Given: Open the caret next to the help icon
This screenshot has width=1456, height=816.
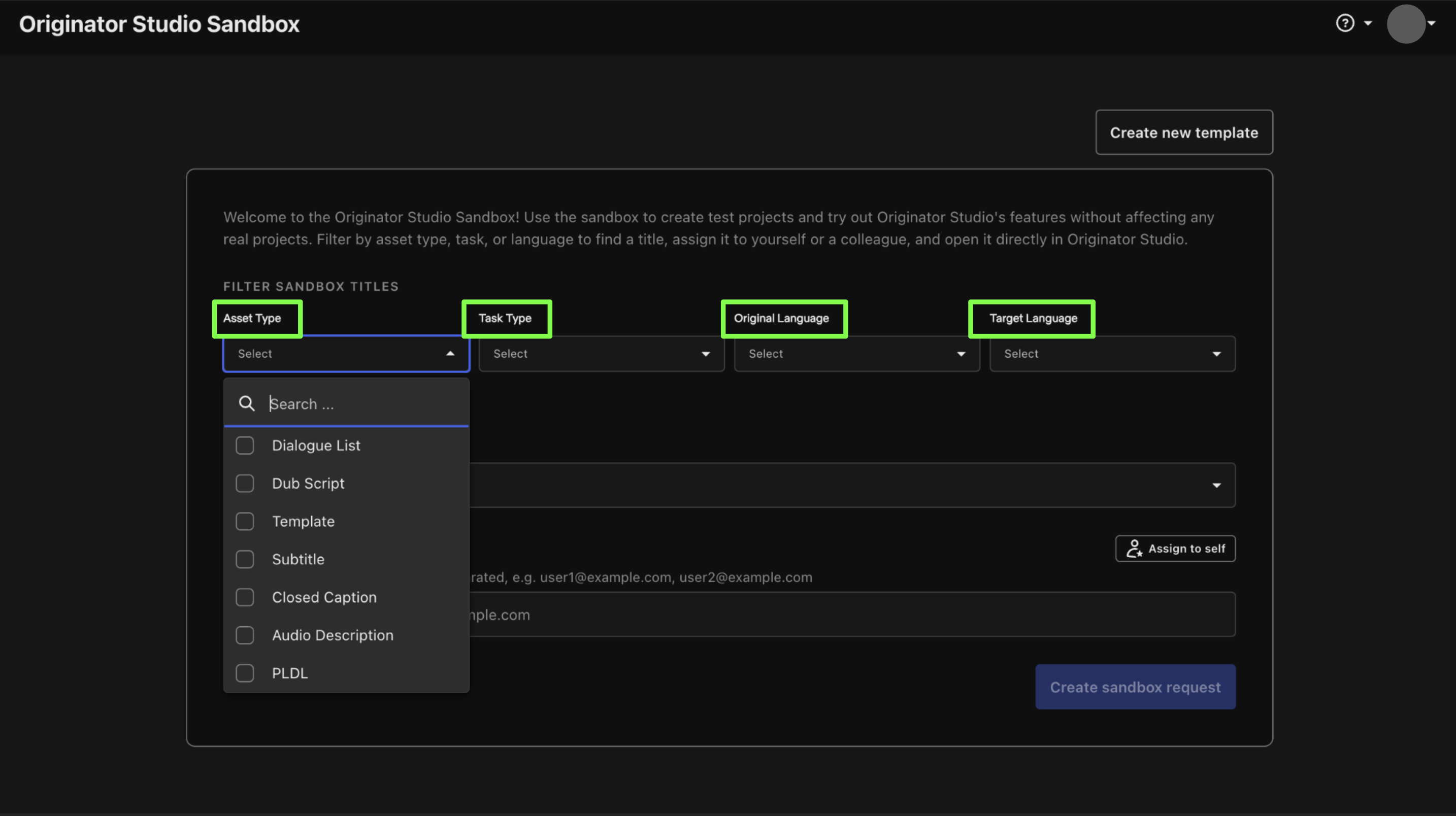Looking at the screenshot, I should tap(1368, 24).
